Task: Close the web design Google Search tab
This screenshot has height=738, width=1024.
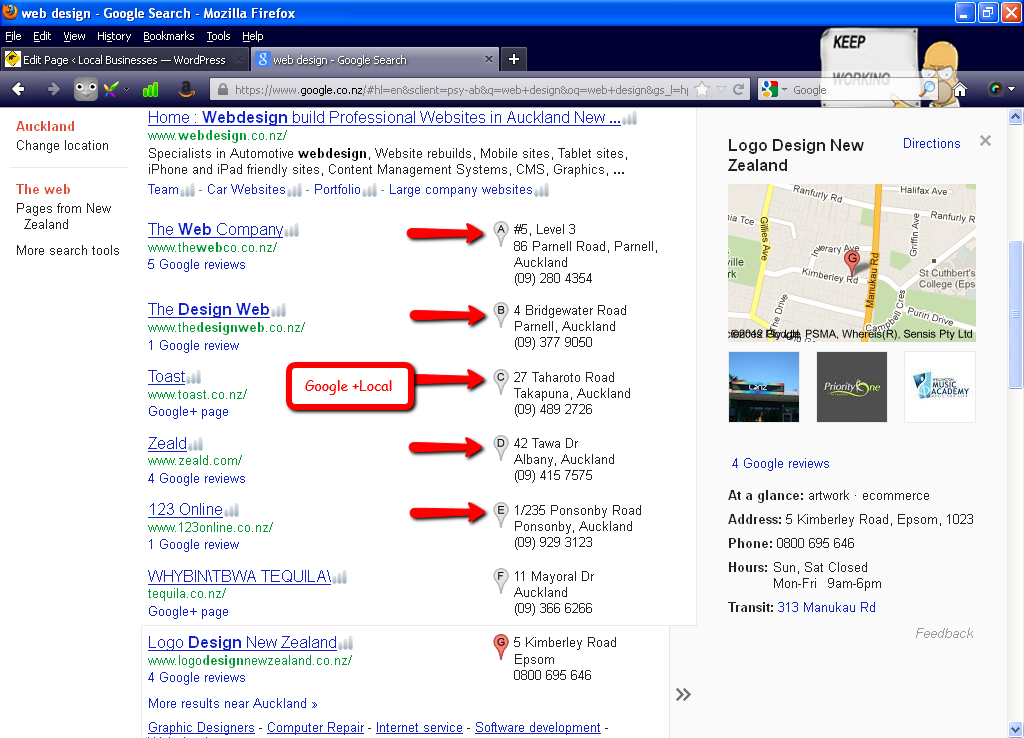Action: 488,59
